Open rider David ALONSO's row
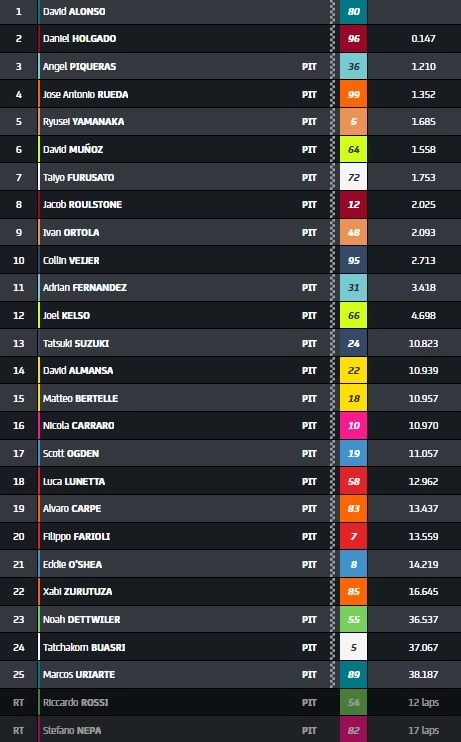Screen dimensions: 461x742 (230, 11)
